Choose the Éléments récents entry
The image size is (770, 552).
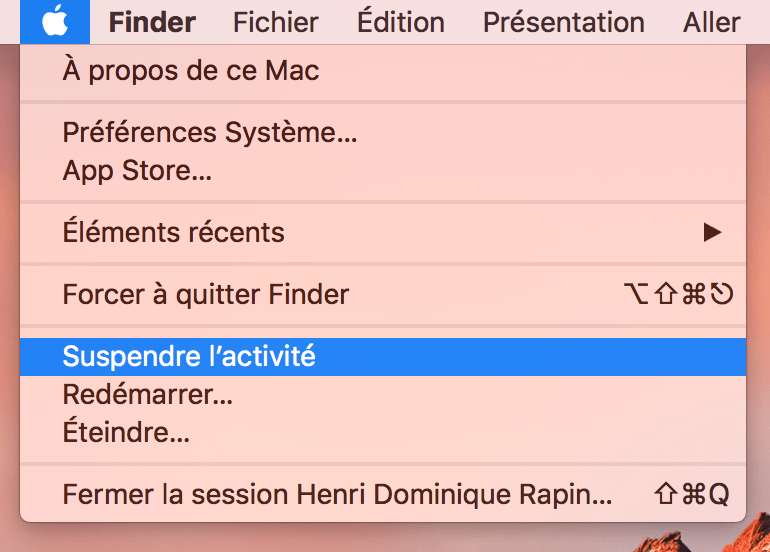173,233
